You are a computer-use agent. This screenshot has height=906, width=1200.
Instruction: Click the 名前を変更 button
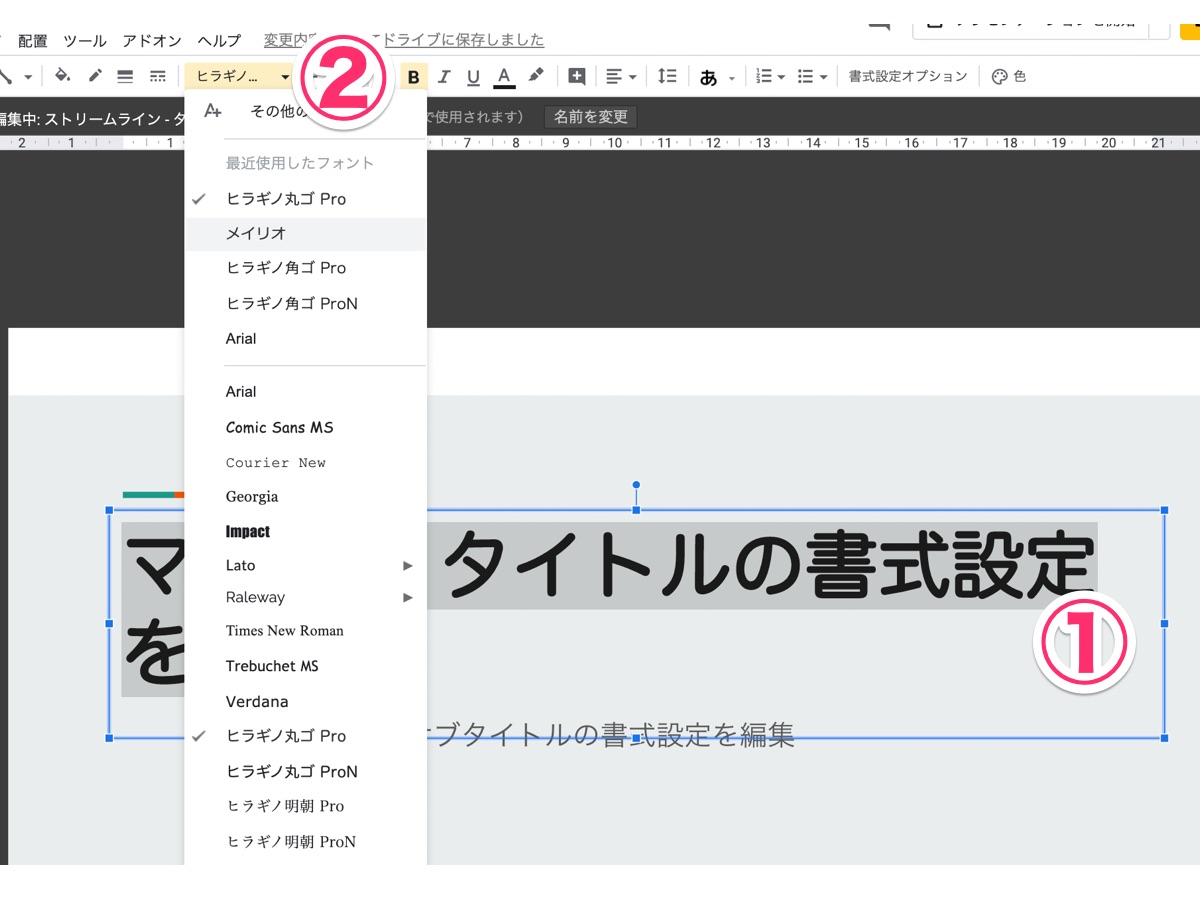point(591,117)
